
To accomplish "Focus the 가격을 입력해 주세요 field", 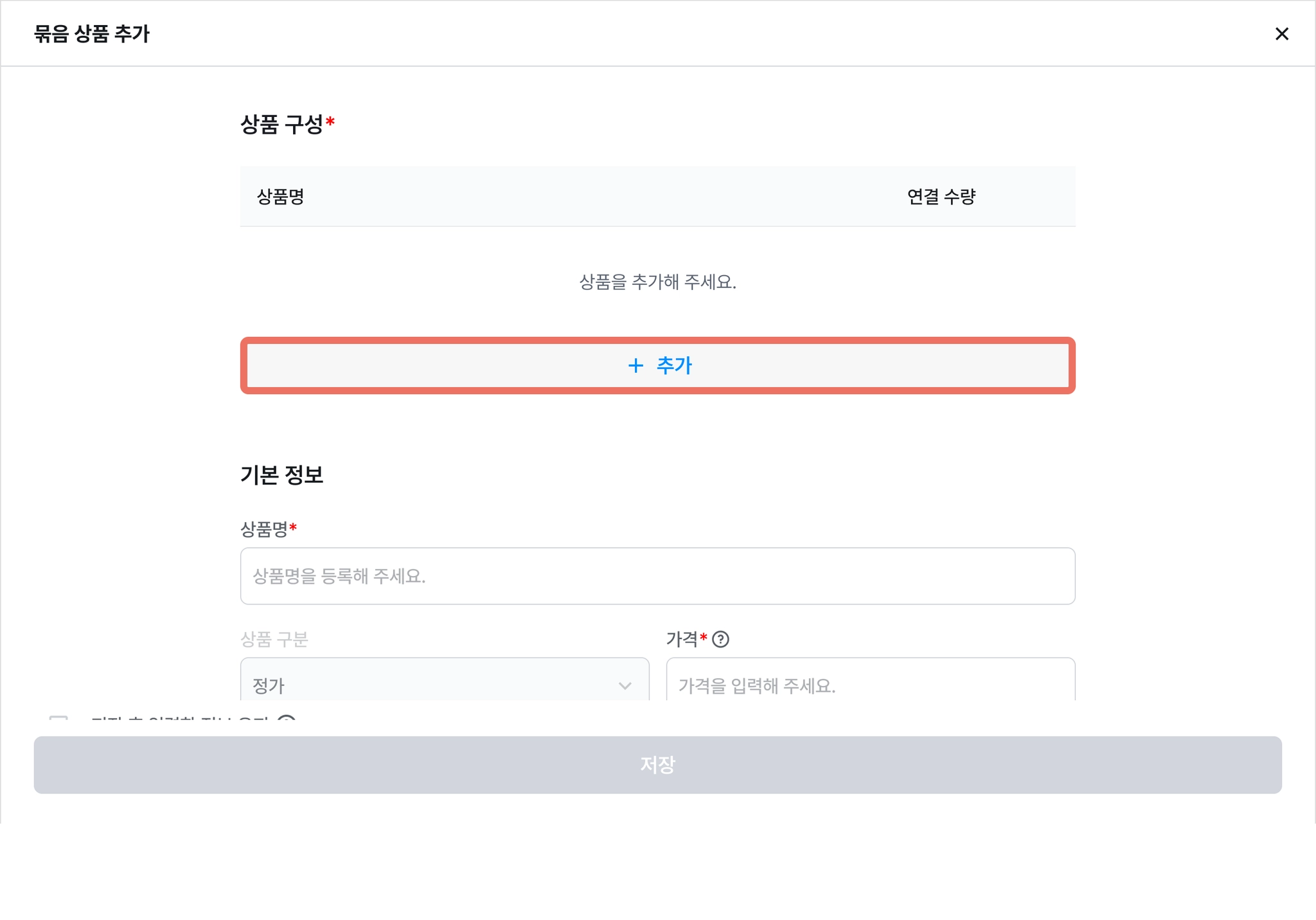I will point(870,680).
